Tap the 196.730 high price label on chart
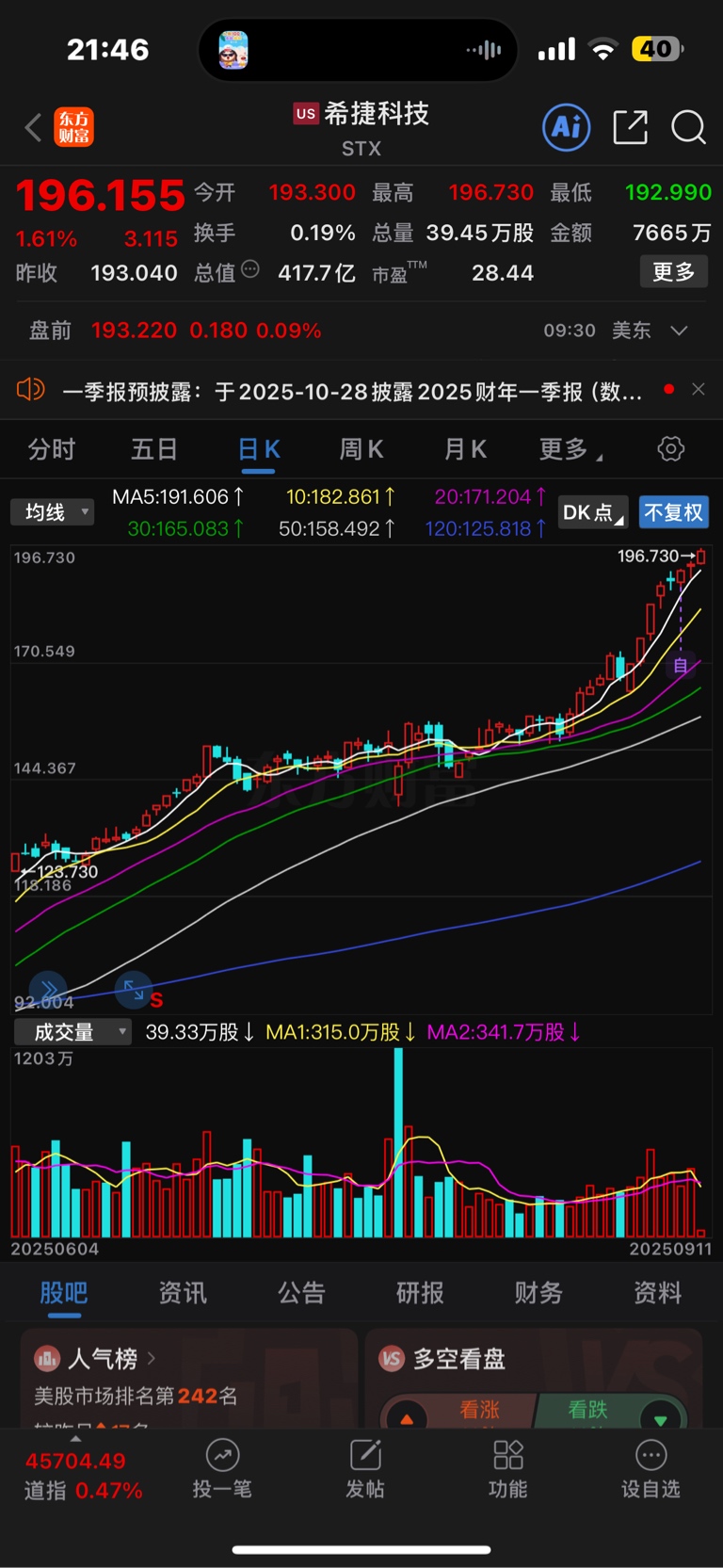This screenshot has height=1568, width=723. [x=647, y=556]
